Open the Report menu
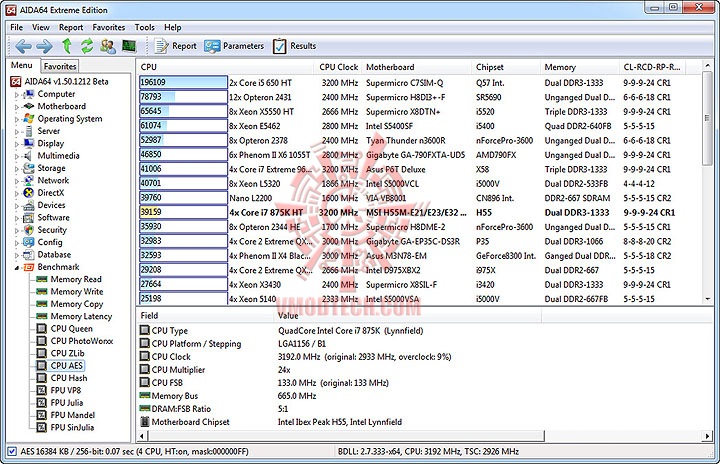Viewport: 720px width, 464px height. [71, 28]
